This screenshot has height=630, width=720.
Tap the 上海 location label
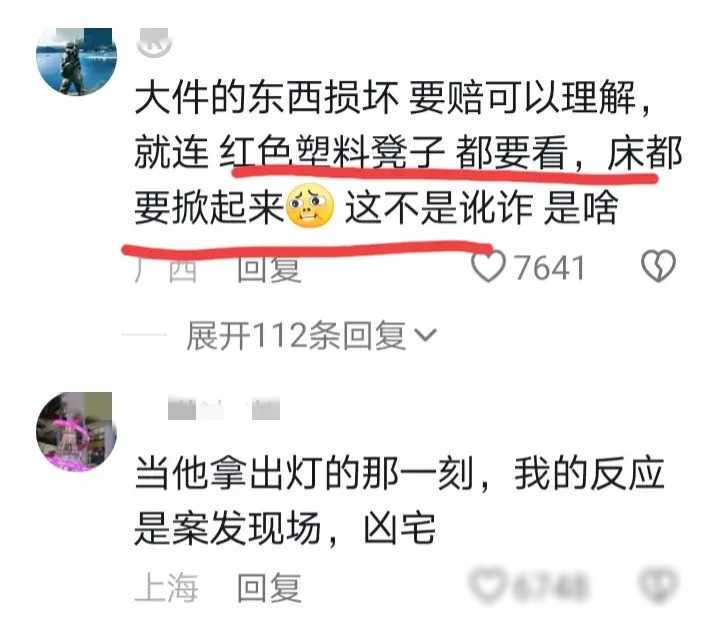pos(166,587)
